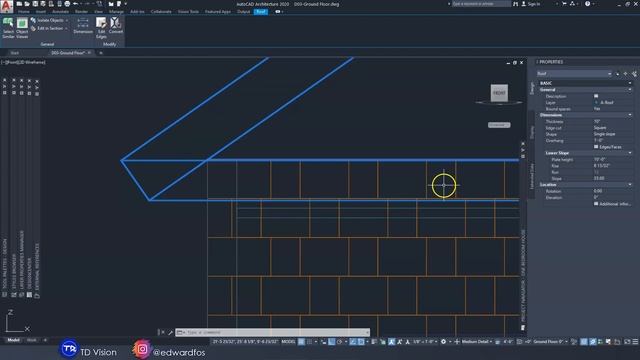Click the Front face of the ViewCube
Screen dimensions: 640x360
(x=499, y=93)
